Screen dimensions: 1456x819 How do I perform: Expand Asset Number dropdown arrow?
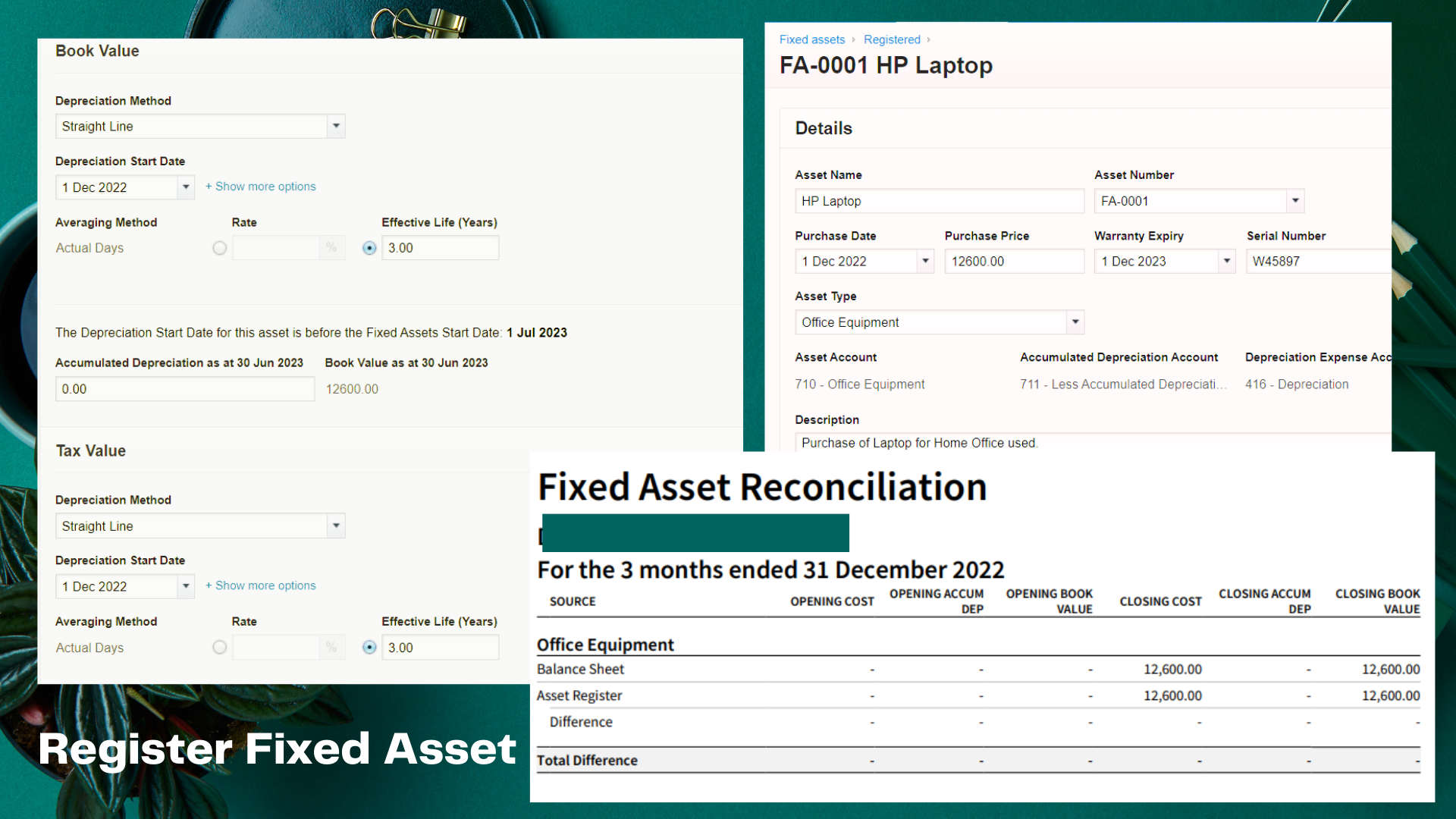tap(1295, 201)
